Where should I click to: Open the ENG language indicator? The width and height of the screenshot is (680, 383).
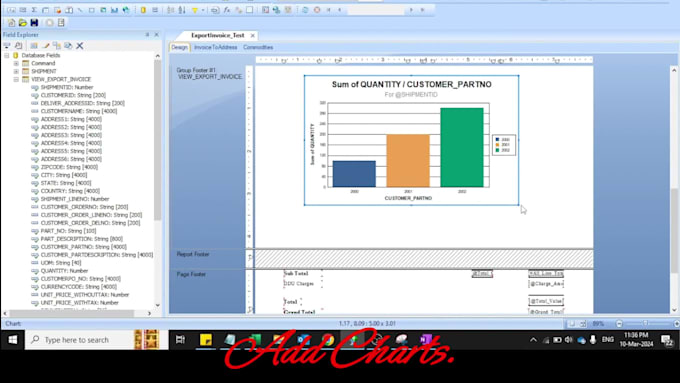click(608, 340)
